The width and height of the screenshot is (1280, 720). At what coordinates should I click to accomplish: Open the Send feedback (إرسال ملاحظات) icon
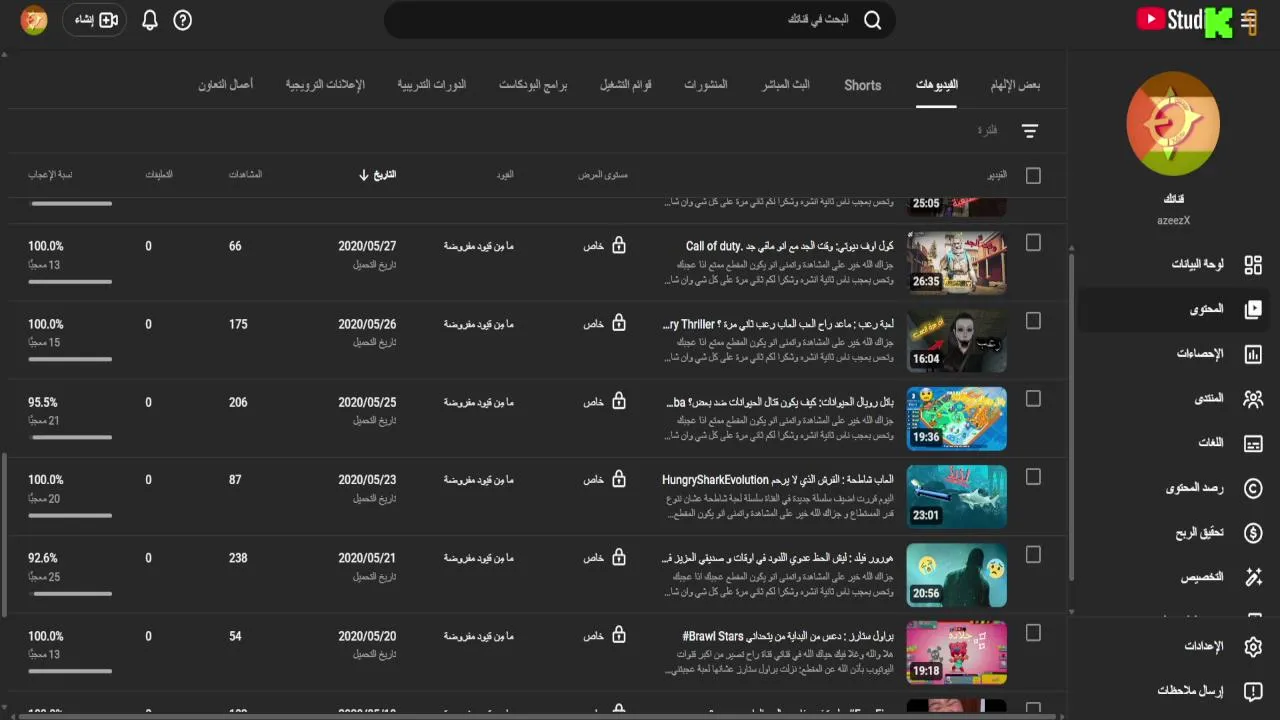(1253, 691)
